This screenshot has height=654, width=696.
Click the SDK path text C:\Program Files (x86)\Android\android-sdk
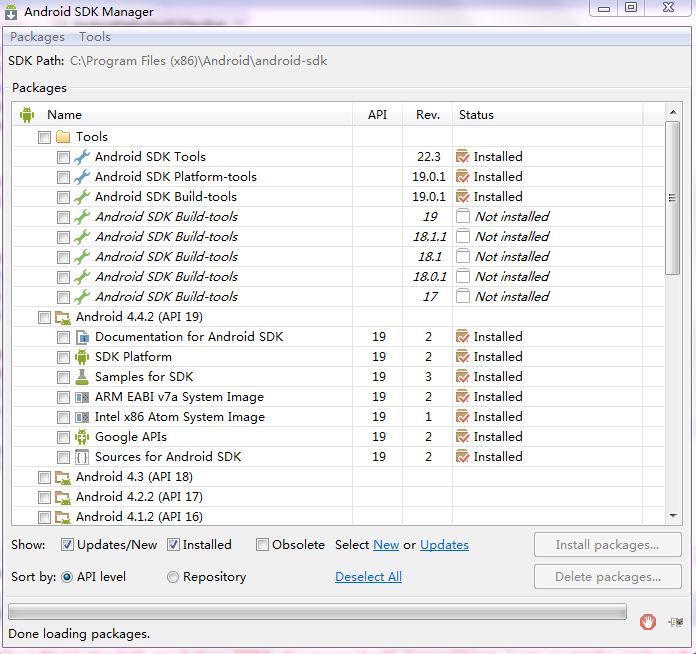coord(198,61)
